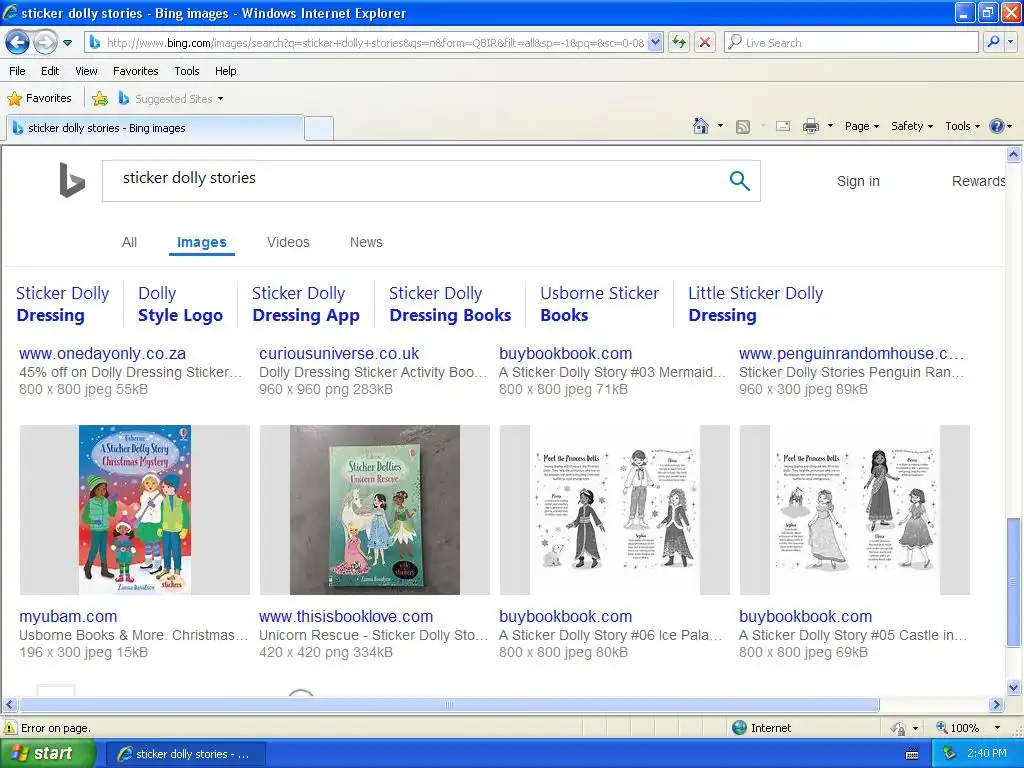Viewport: 1024px width, 768px height.
Task: Open the Tools menu in menu bar
Action: [187, 71]
